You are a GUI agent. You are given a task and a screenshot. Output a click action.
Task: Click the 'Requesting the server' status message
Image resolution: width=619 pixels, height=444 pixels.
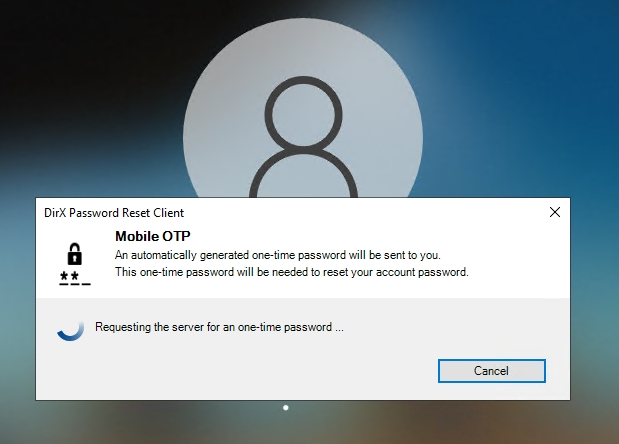tap(219, 327)
